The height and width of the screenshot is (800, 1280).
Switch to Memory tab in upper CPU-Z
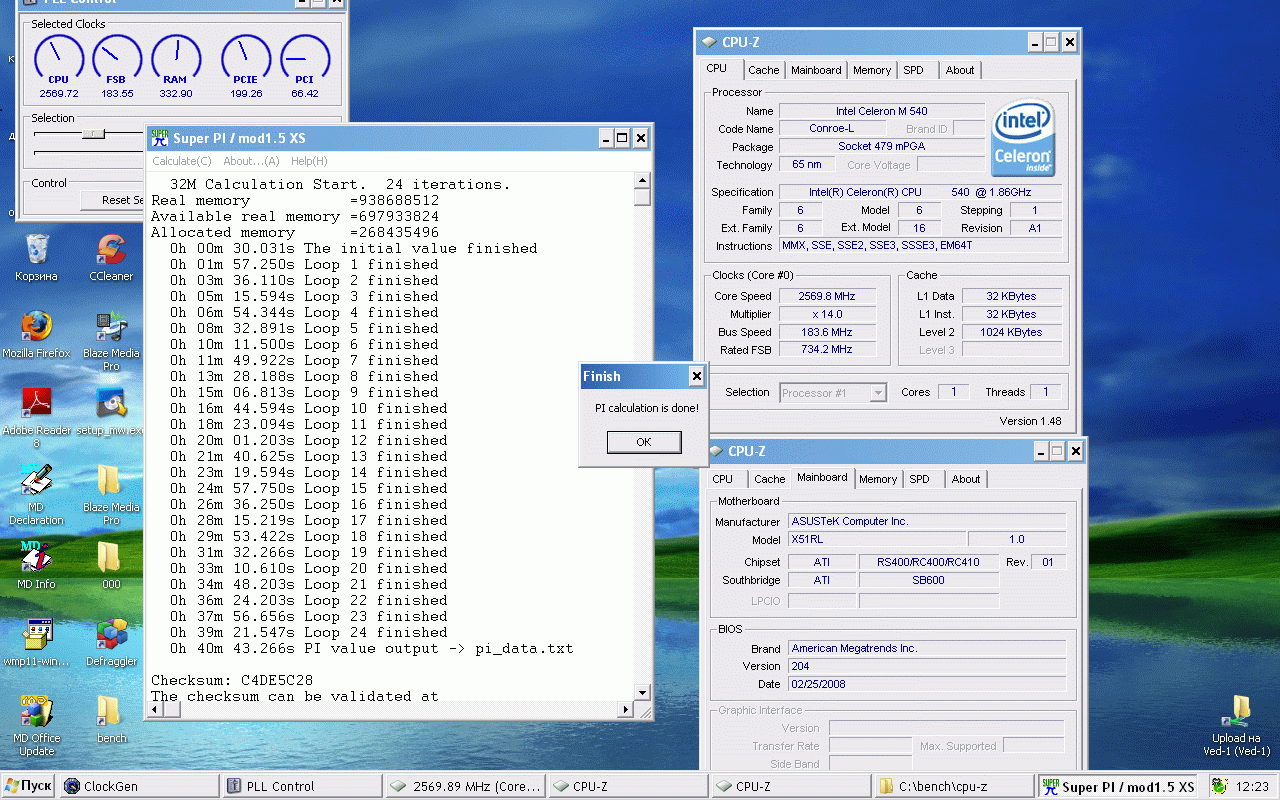[872, 70]
